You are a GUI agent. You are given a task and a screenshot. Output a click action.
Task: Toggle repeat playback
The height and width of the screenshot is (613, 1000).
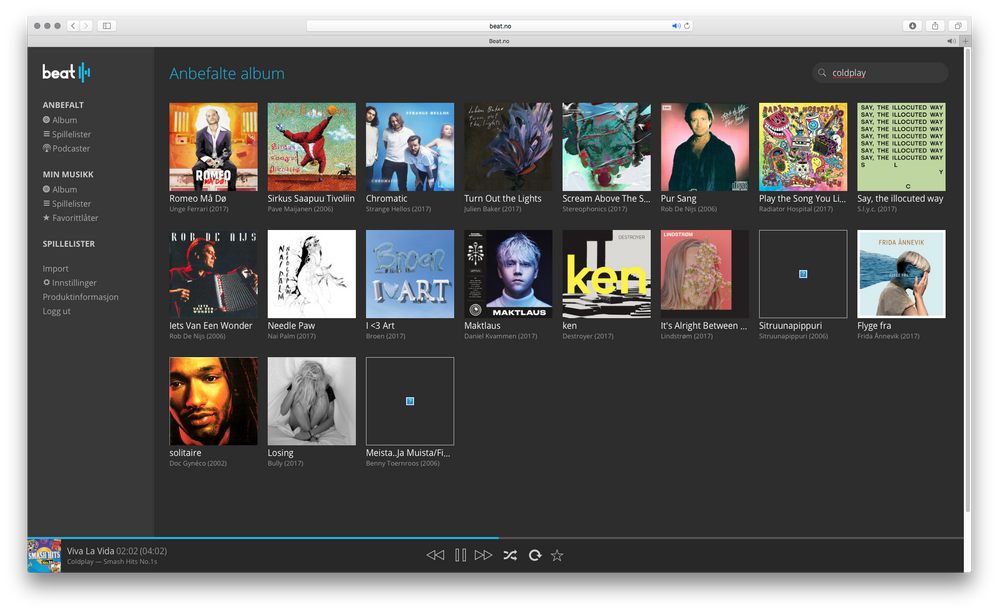click(534, 555)
